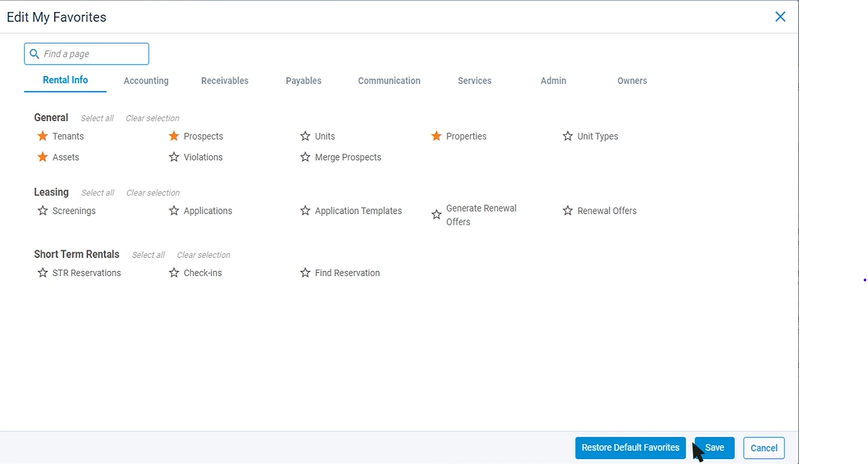This screenshot has width=868, height=464.
Task: Focus the Find a page search field
Action: pos(86,54)
